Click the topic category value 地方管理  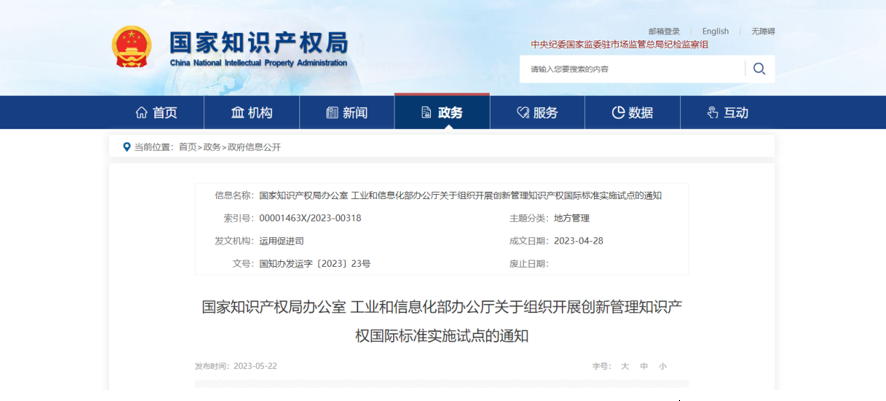(572, 218)
